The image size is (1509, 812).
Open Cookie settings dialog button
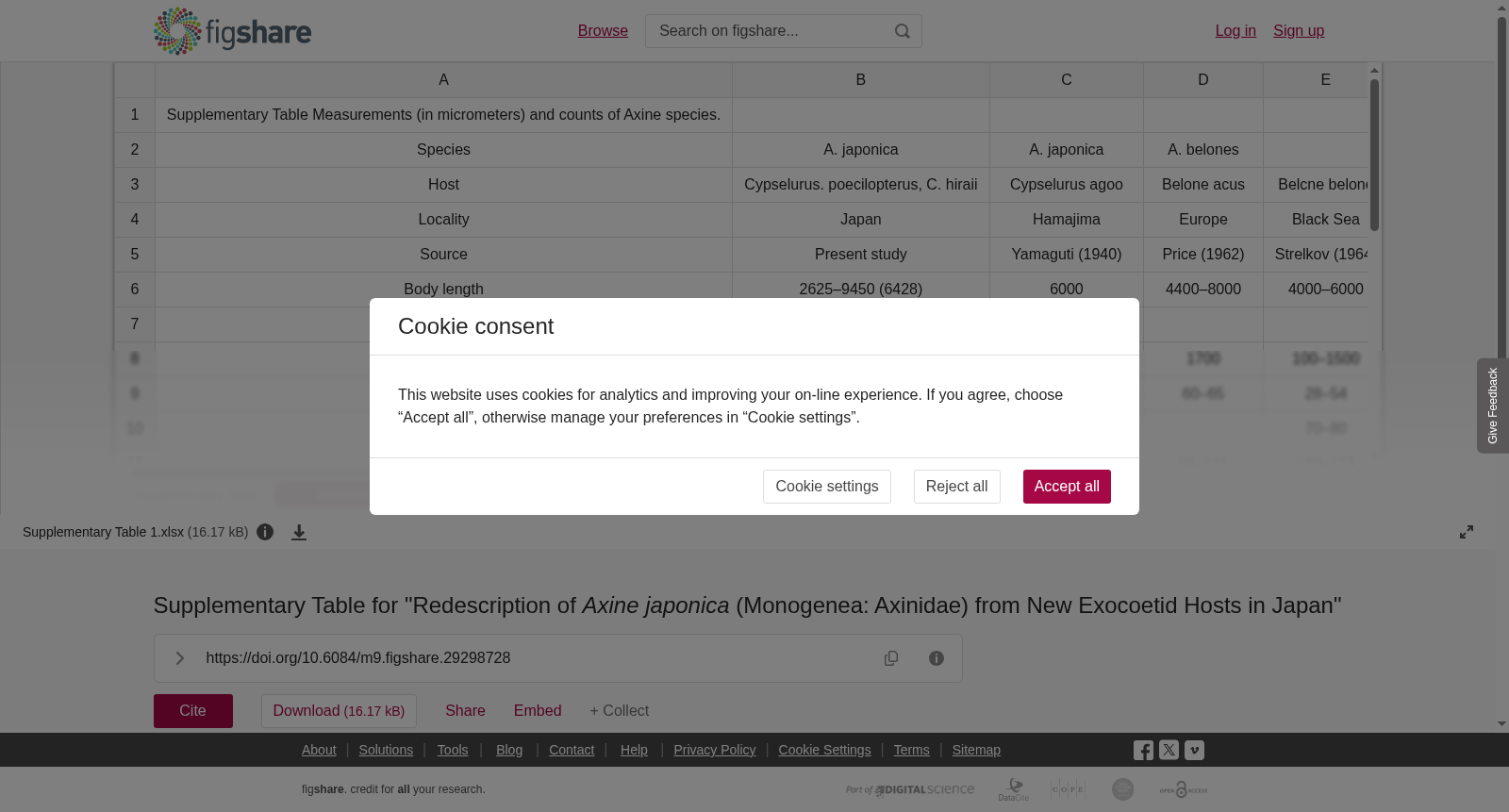coord(827,487)
